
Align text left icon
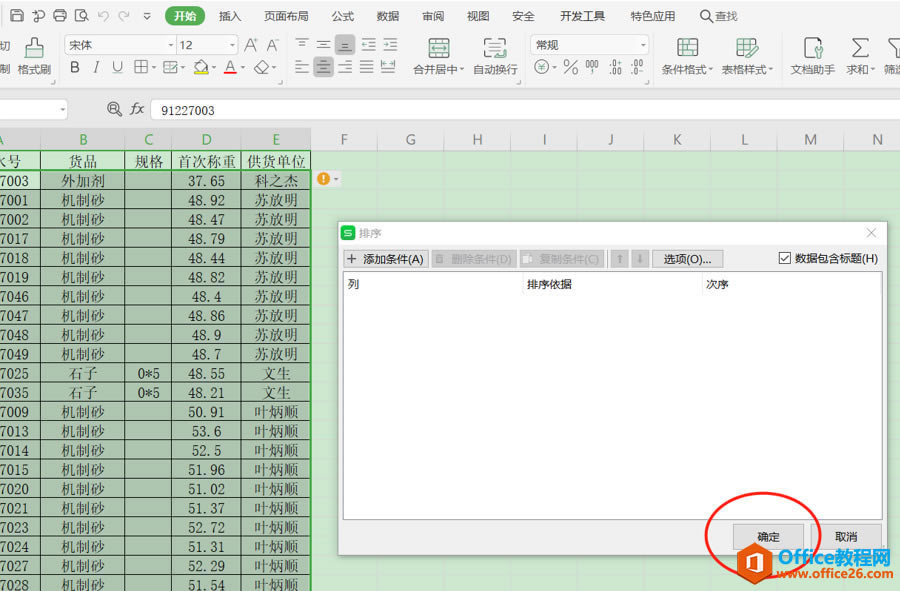tap(302, 67)
